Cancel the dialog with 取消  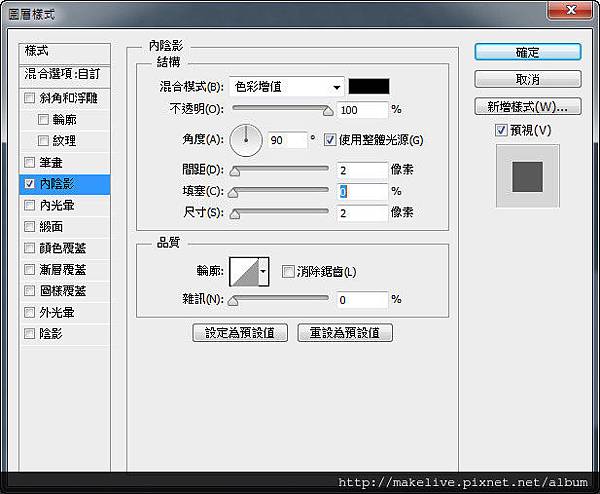pyautogui.click(x=528, y=79)
